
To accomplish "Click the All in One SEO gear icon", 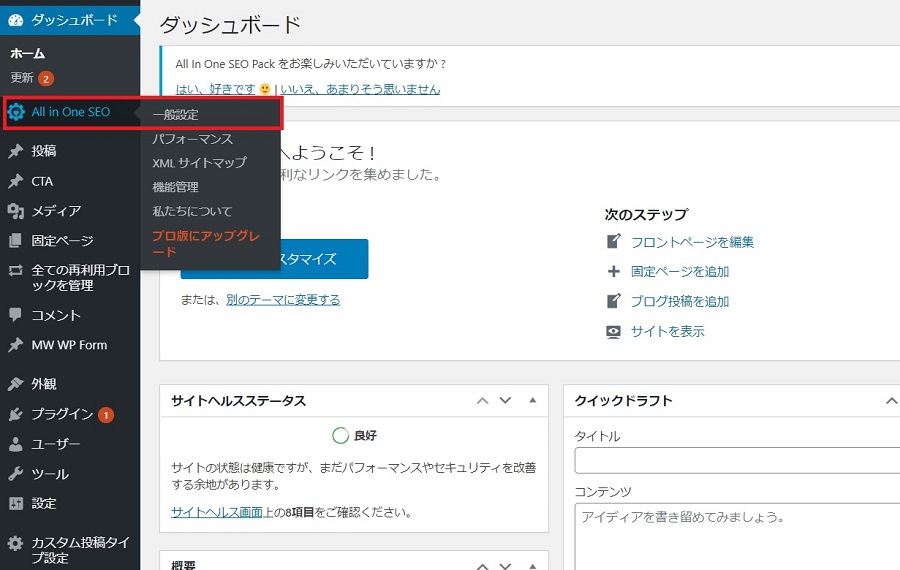I will click(x=16, y=112).
